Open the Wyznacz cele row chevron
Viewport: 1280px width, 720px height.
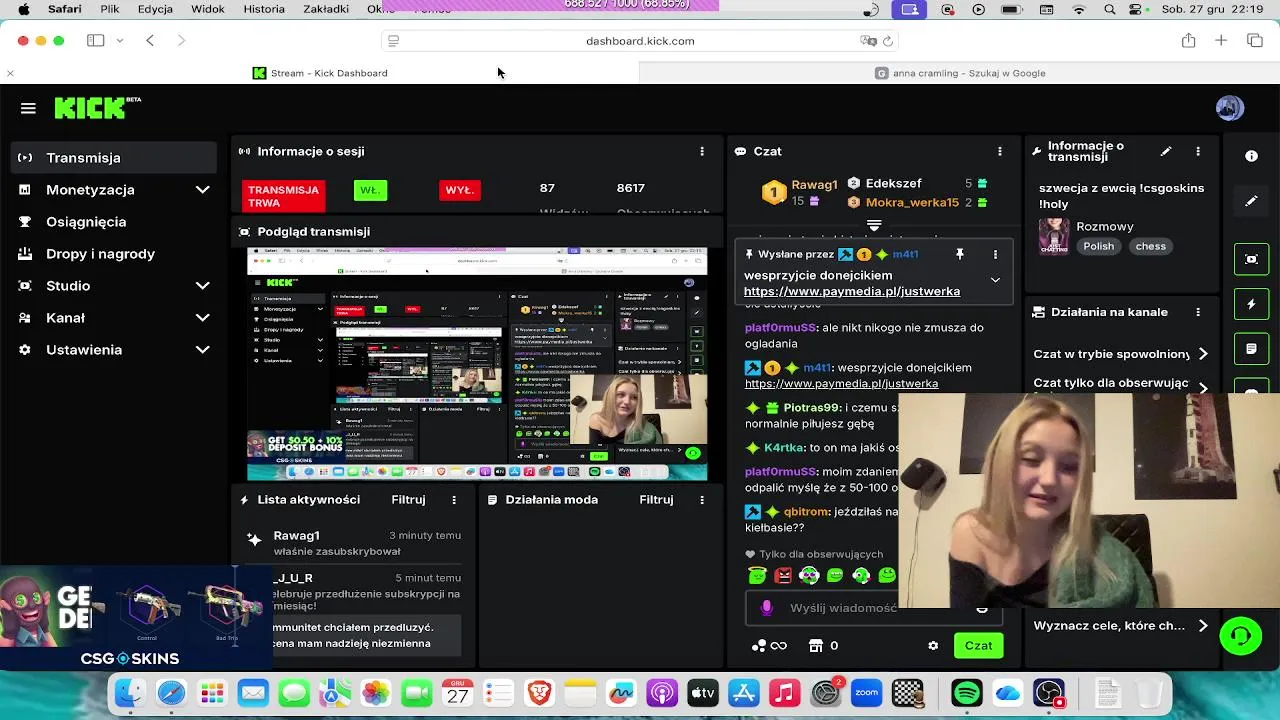pos(1203,626)
